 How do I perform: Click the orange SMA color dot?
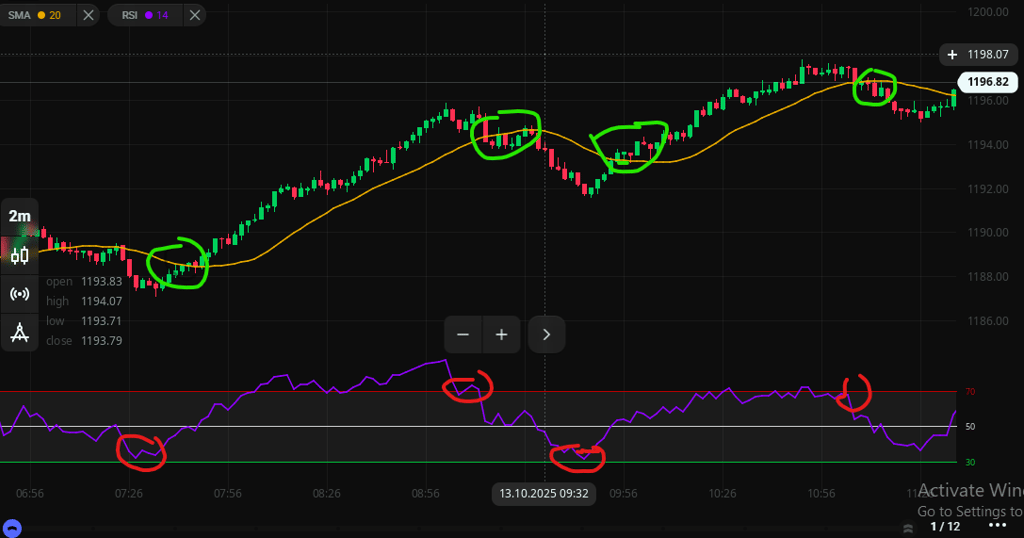point(41,15)
